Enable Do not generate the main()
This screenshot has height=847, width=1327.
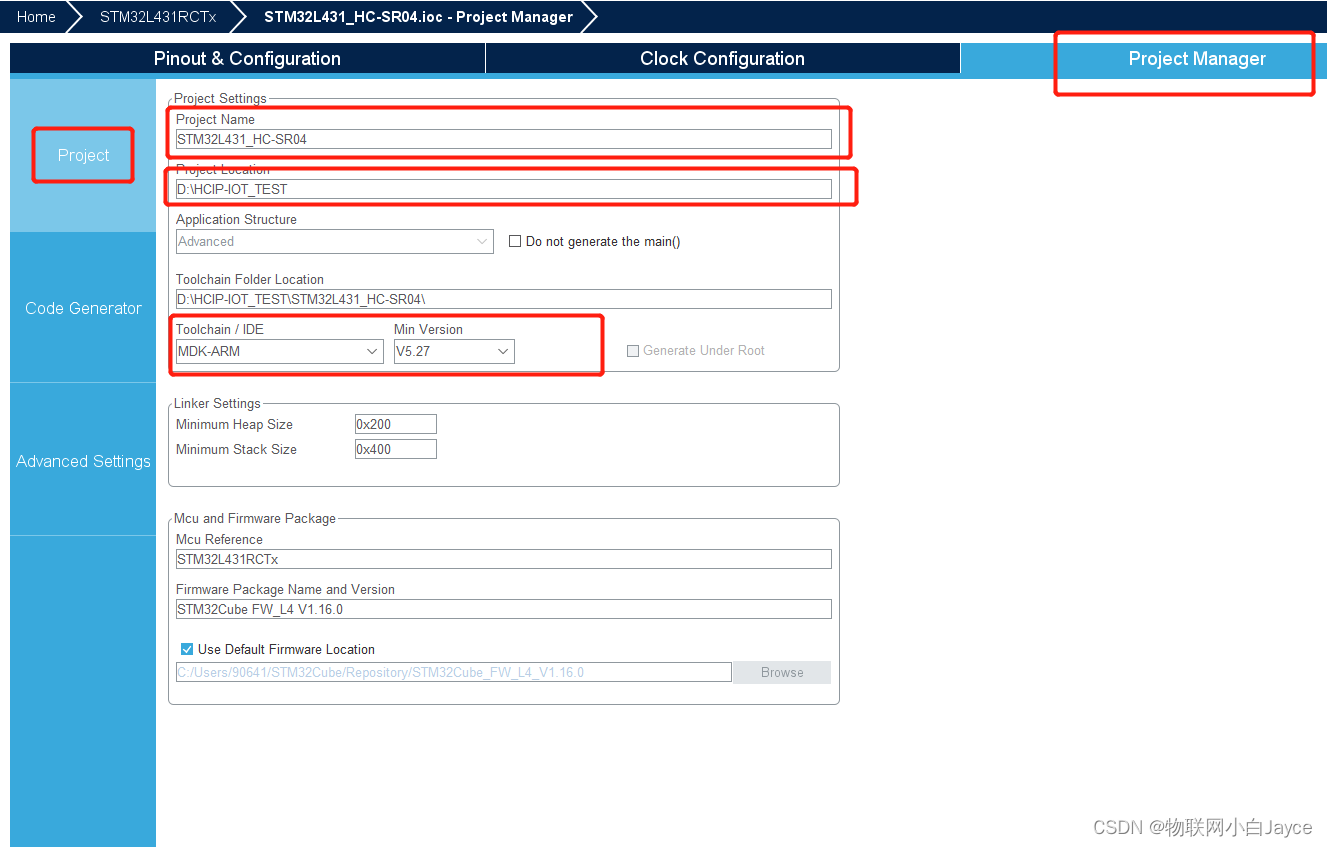click(515, 241)
